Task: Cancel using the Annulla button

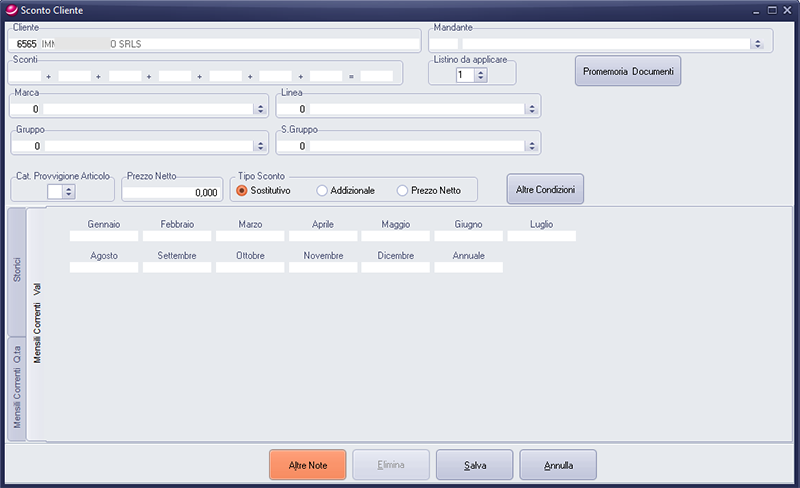Action: coord(558,465)
